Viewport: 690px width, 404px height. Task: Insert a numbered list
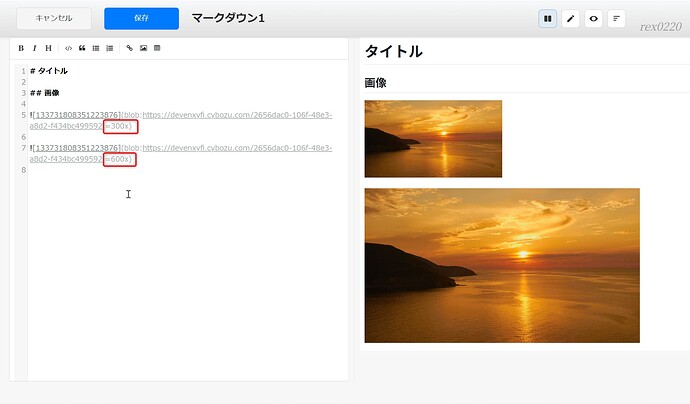[x=109, y=48]
